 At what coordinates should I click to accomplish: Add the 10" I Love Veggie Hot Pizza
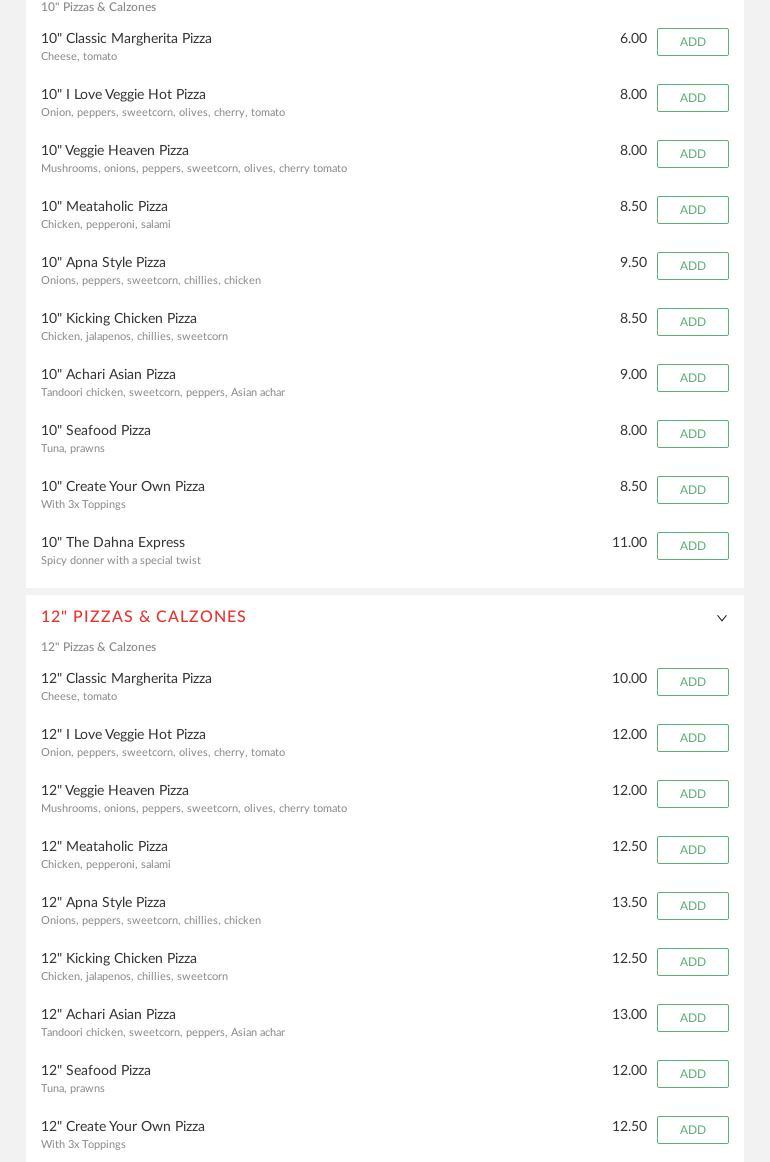pos(692,98)
